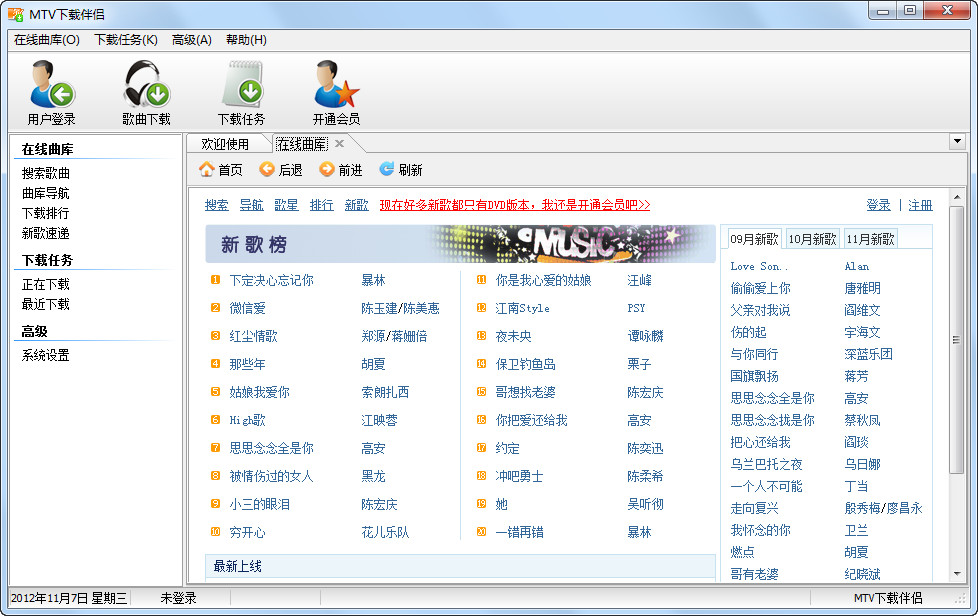
Task: Click the 注册 register link
Action: (x=920, y=204)
